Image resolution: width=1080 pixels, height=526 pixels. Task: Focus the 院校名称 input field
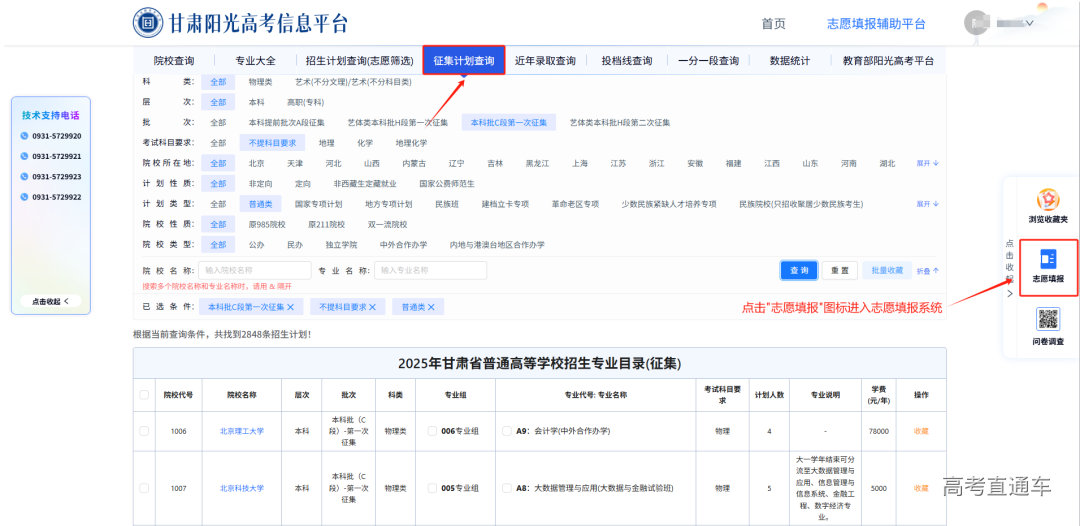tap(255, 270)
